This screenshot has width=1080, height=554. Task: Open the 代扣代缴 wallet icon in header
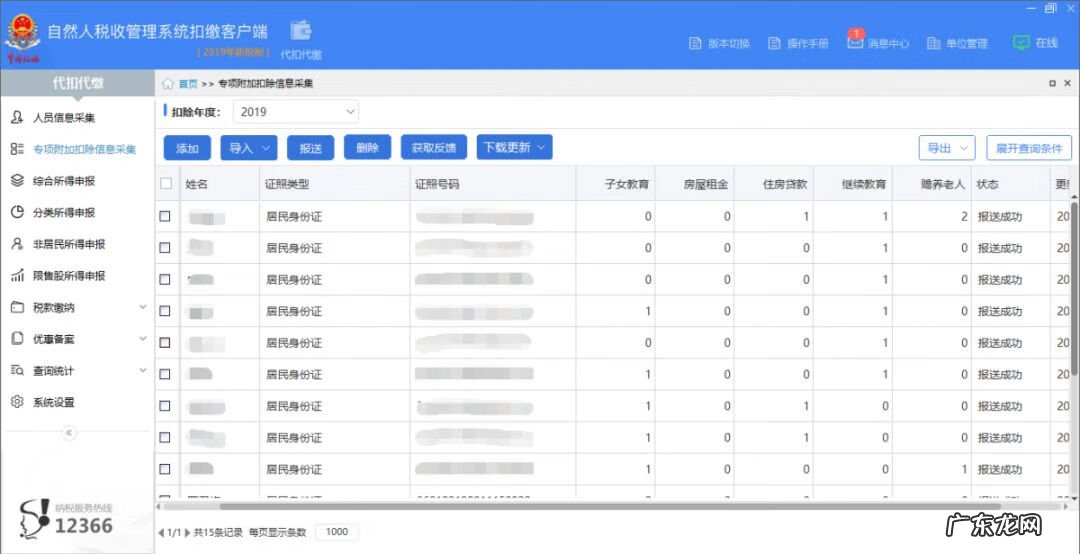point(301,31)
